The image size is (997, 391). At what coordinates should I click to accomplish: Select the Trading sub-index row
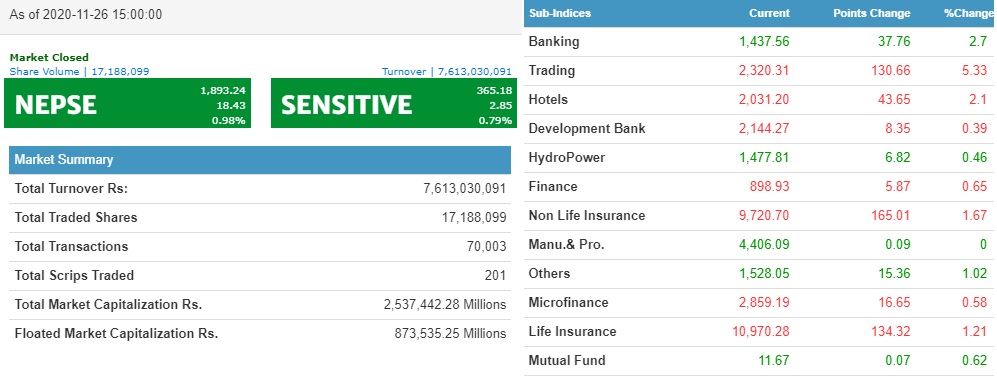[x=760, y=71]
